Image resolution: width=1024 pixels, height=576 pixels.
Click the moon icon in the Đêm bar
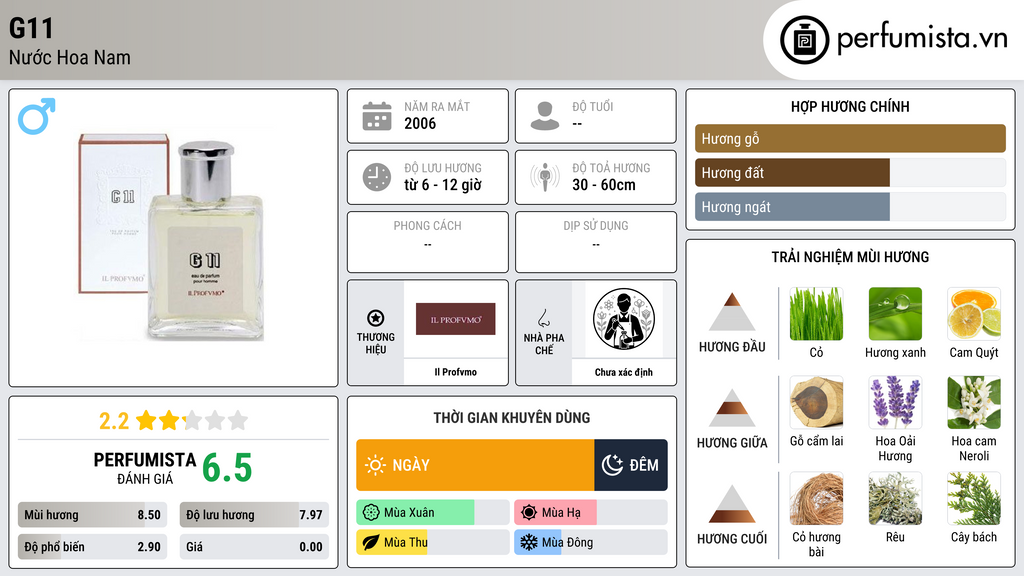[x=612, y=465]
